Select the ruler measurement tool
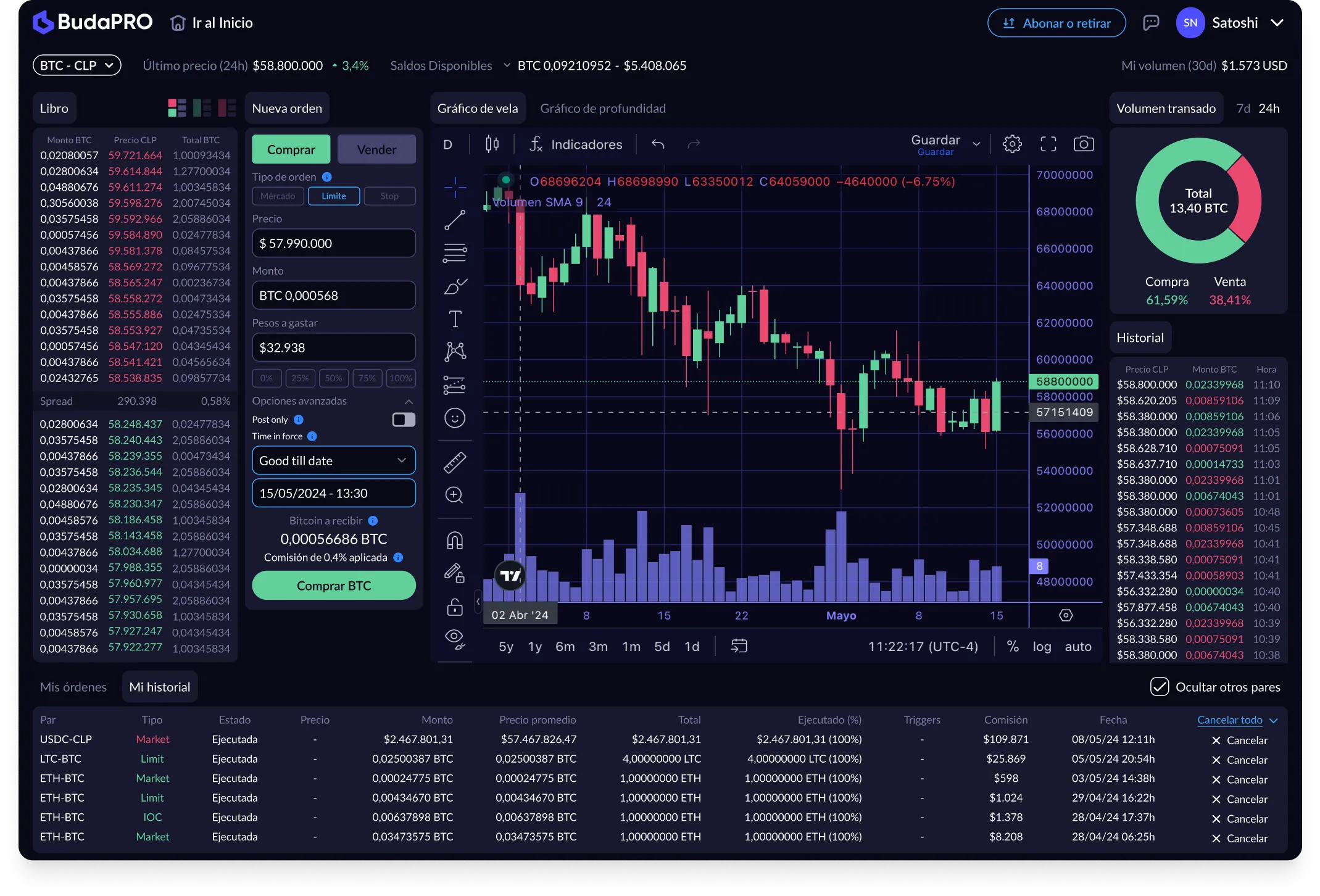This screenshot has height=896, width=1320. (x=455, y=462)
